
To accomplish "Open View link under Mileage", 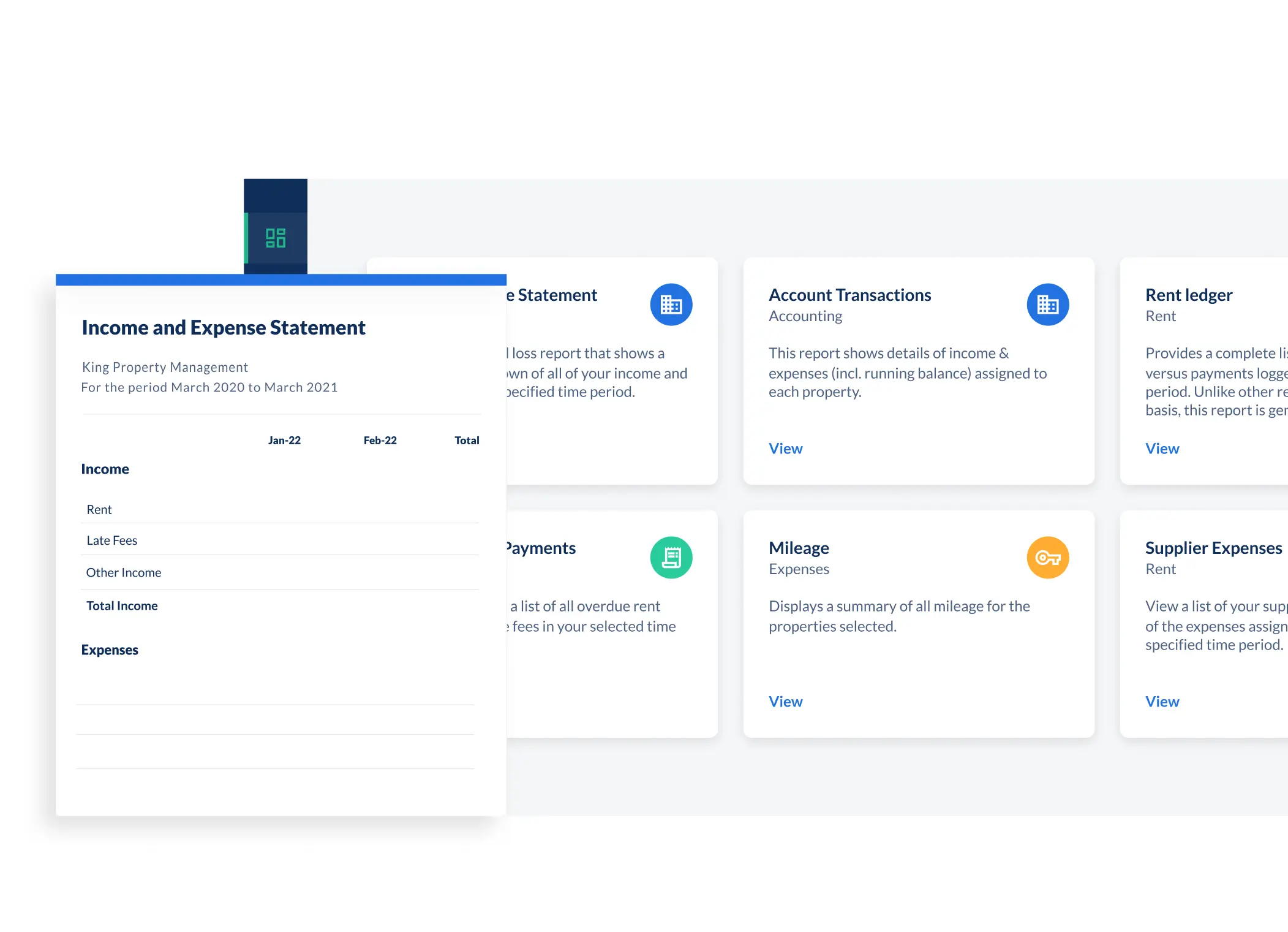I will [785, 702].
